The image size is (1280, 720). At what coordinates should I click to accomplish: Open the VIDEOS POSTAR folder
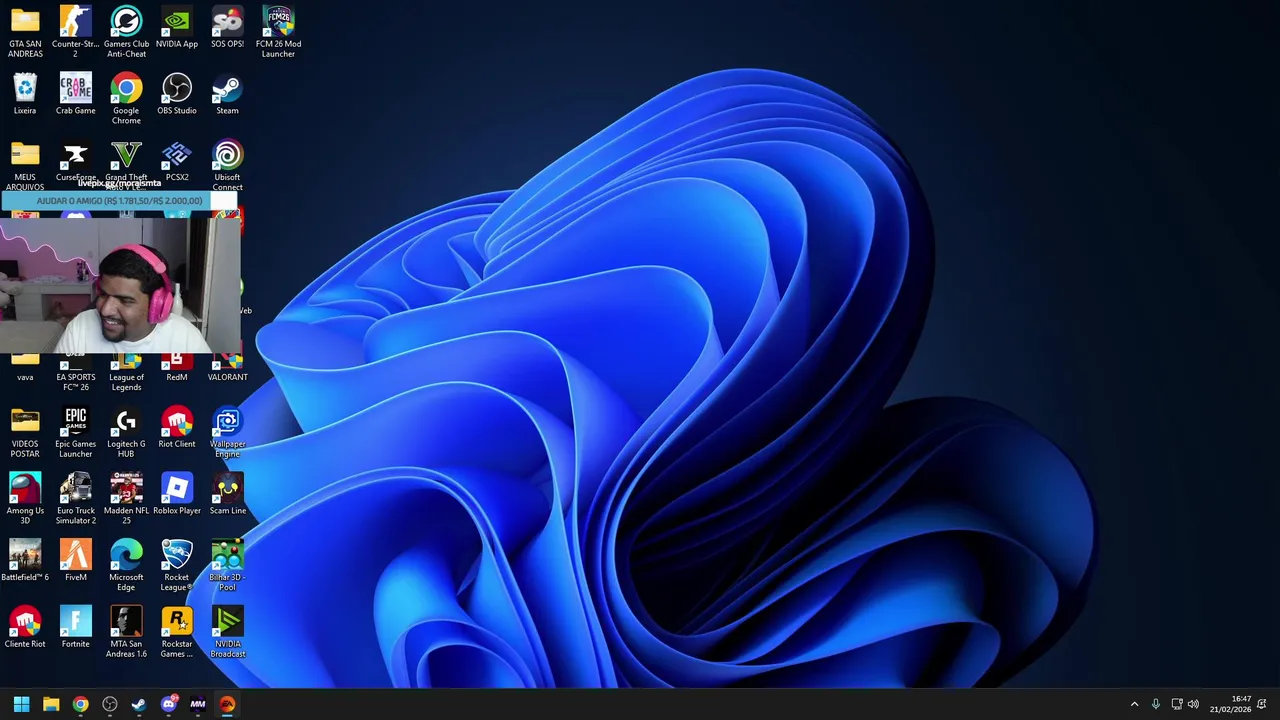coord(25,432)
